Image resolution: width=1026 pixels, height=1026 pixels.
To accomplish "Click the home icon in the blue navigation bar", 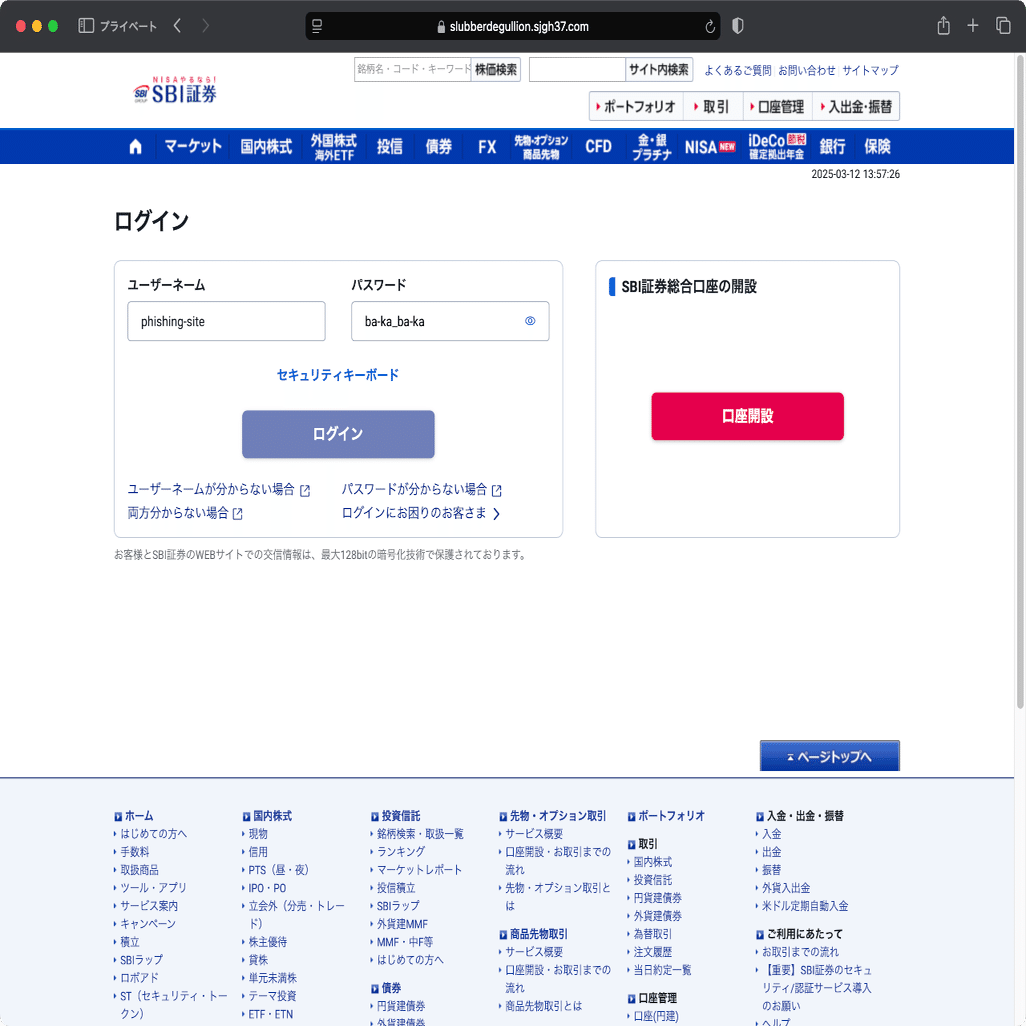I will click(135, 146).
